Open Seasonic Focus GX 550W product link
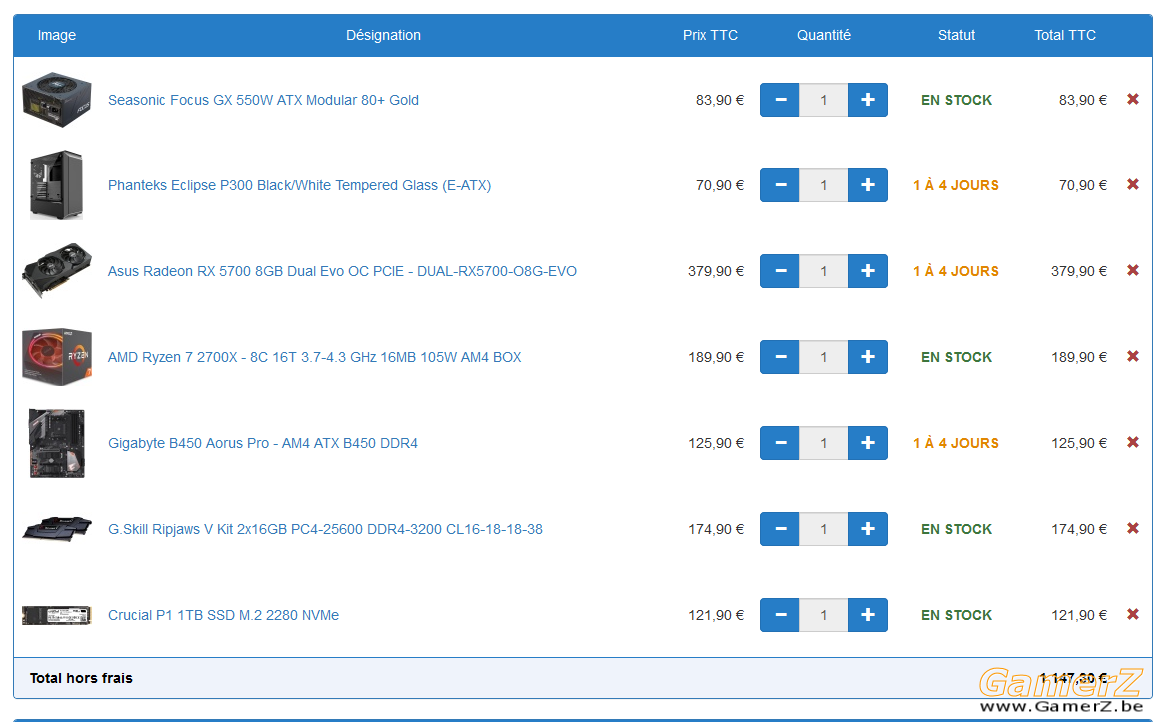 click(264, 100)
